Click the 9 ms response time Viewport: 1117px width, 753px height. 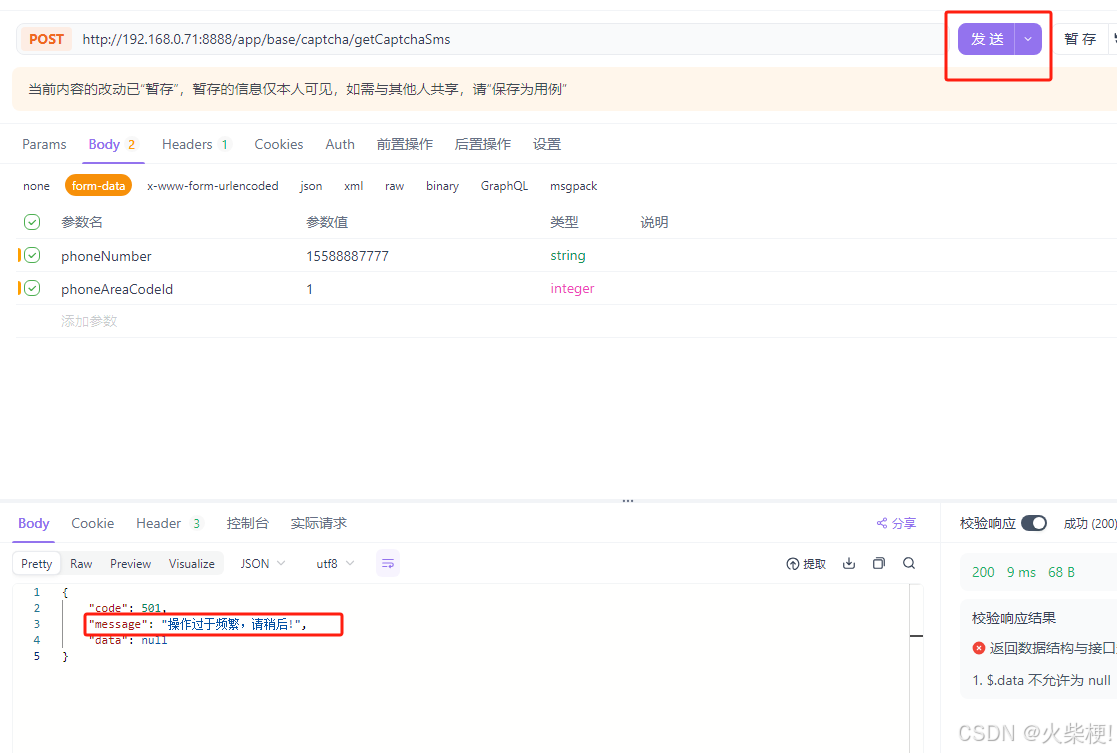pyautogui.click(x=1021, y=572)
